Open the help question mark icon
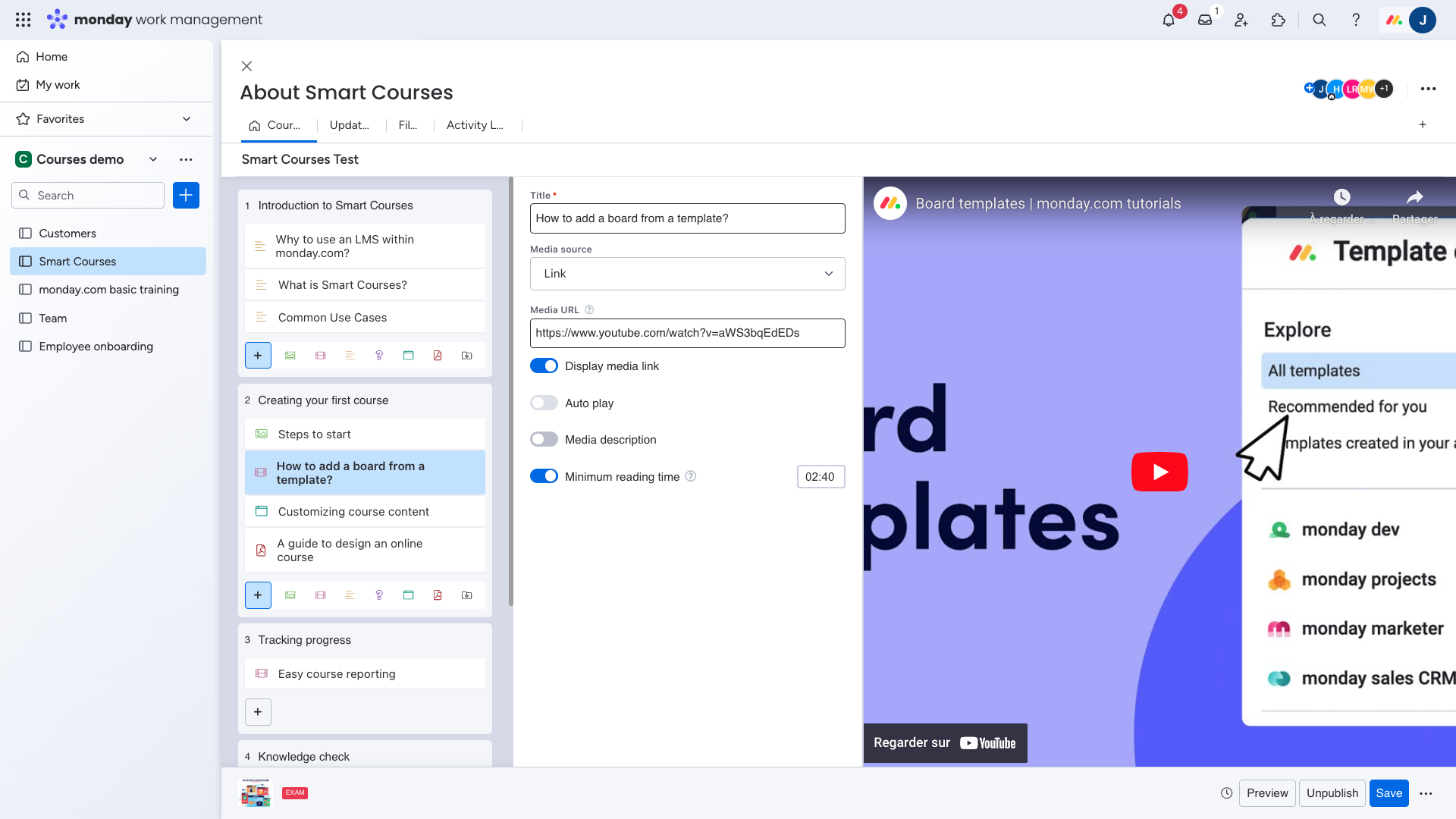Image resolution: width=1456 pixels, height=819 pixels. coord(1356,20)
